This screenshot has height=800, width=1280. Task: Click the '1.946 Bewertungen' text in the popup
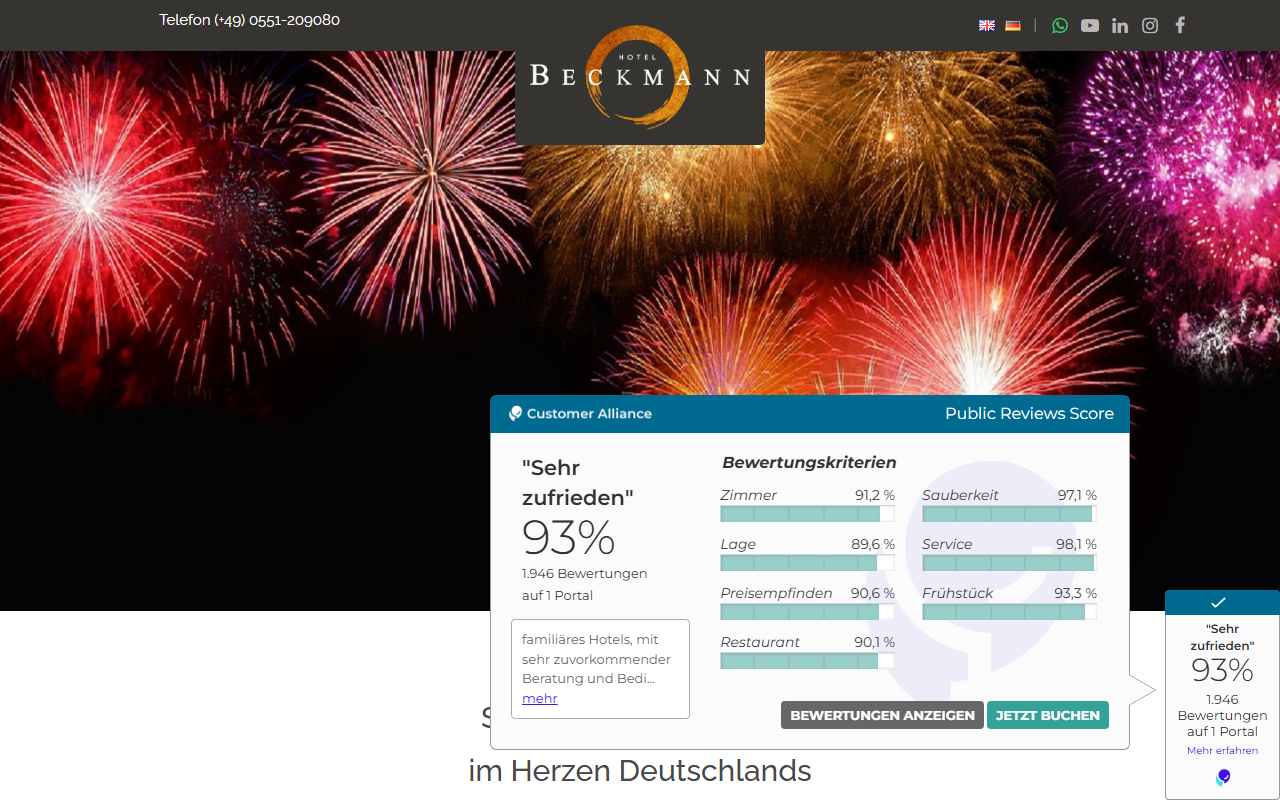tap(584, 574)
